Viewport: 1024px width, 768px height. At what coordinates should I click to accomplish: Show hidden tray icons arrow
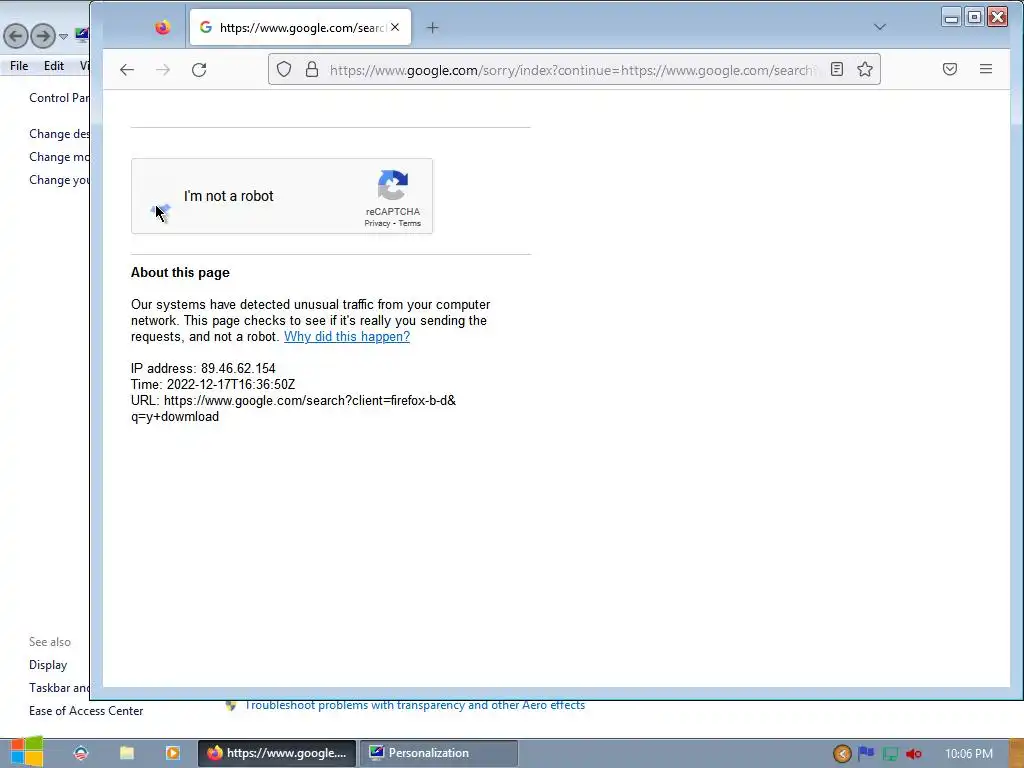click(x=842, y=754)
